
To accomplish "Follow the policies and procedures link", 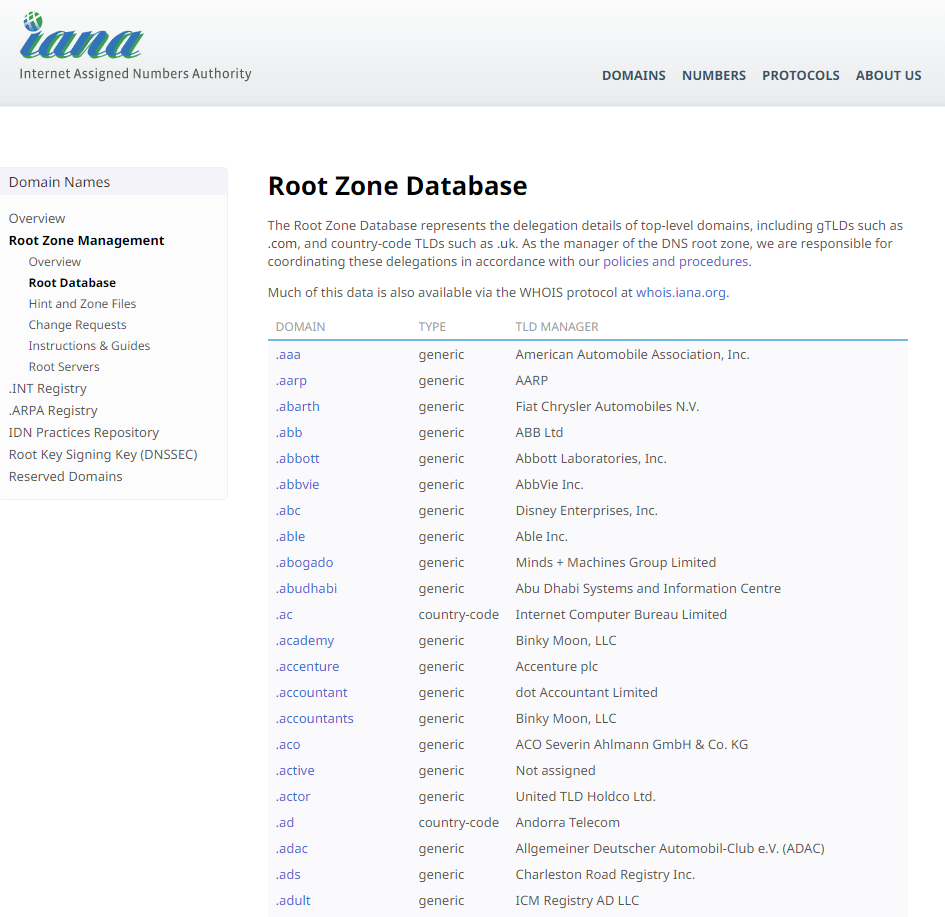I will [676, 261].
